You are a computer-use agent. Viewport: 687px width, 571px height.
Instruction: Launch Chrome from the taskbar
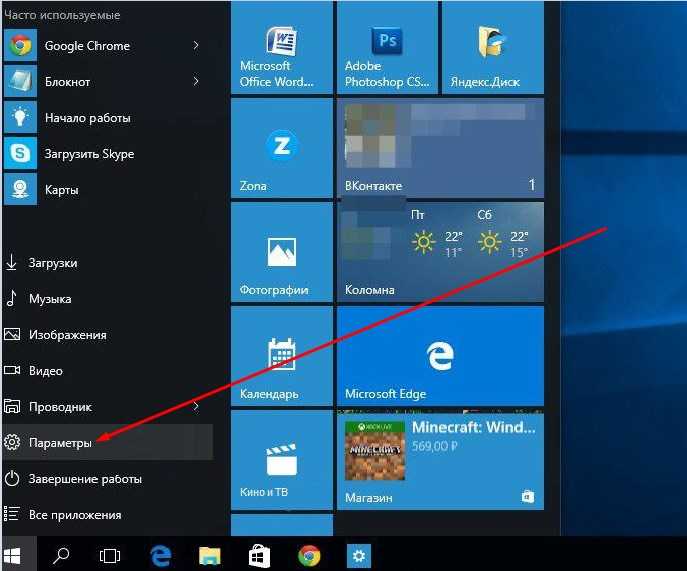tap(309, 556)
